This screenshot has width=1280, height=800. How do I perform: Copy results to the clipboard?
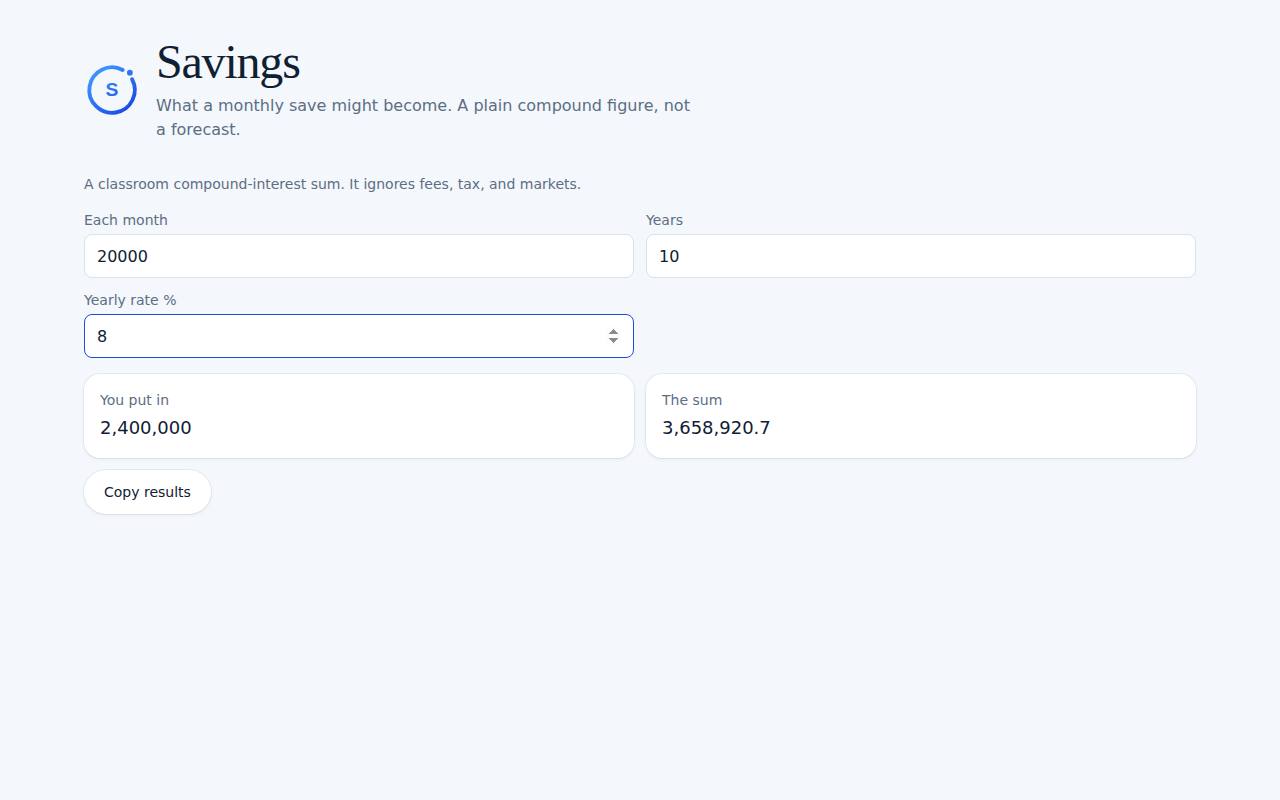pyautogui.click(x=147, y=492)
